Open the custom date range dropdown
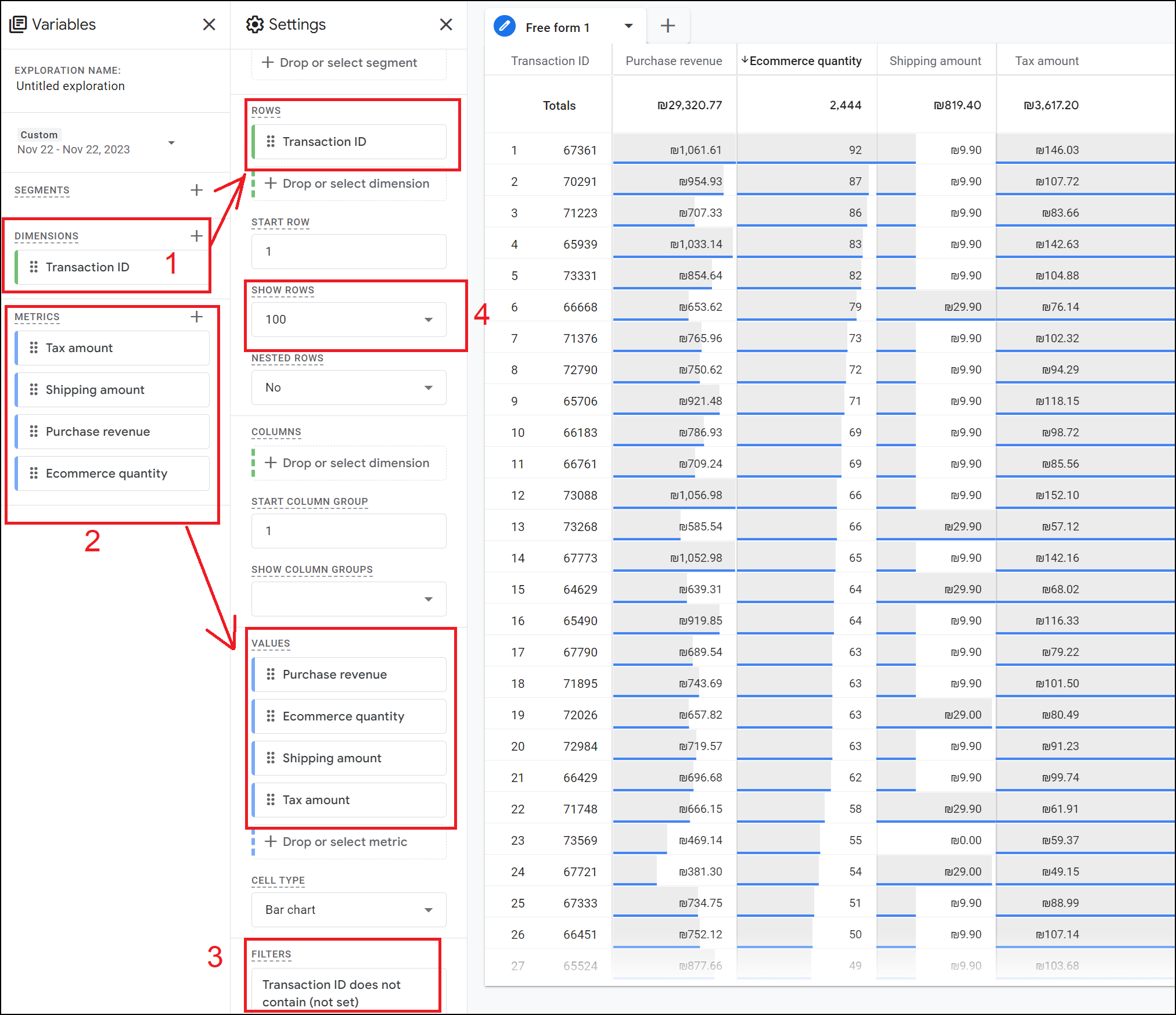This screenshot has height=1015, width=1176. click(171, 143)
